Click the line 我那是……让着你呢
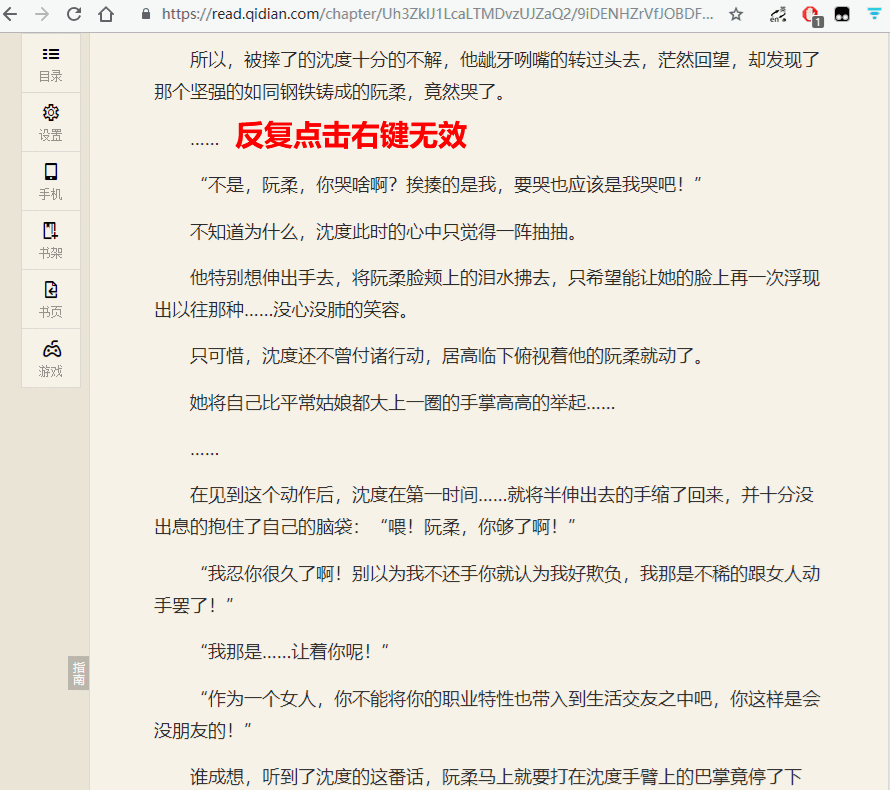 click(x=295, y=652)
